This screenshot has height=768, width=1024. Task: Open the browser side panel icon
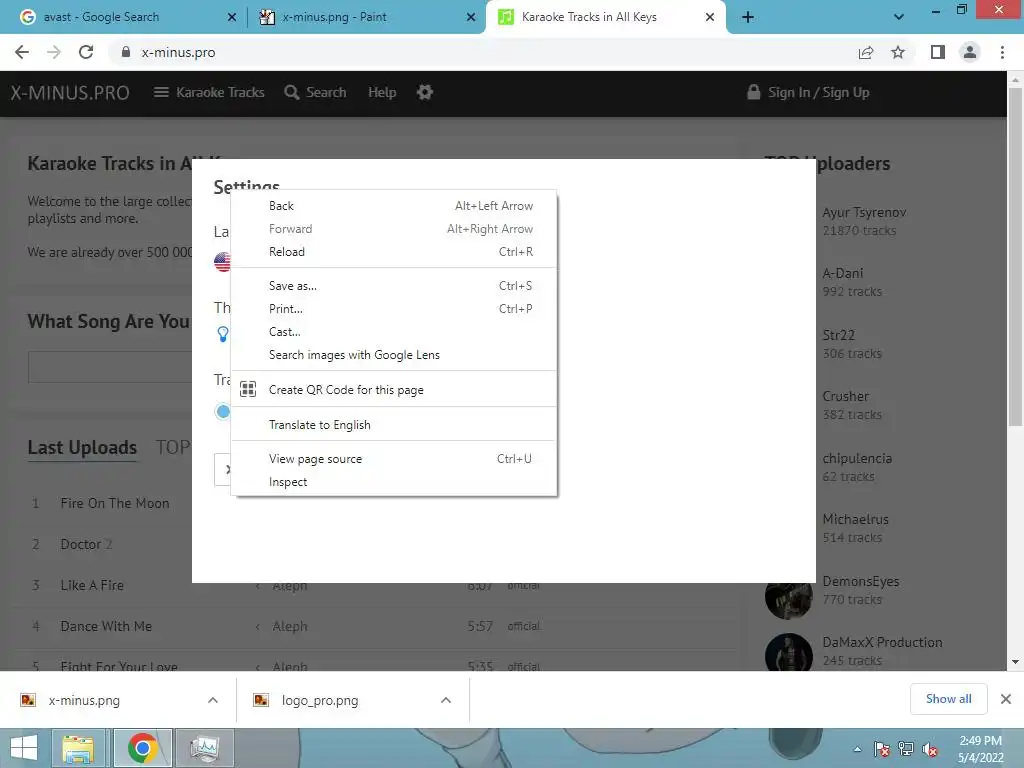(x=938, y=52)
